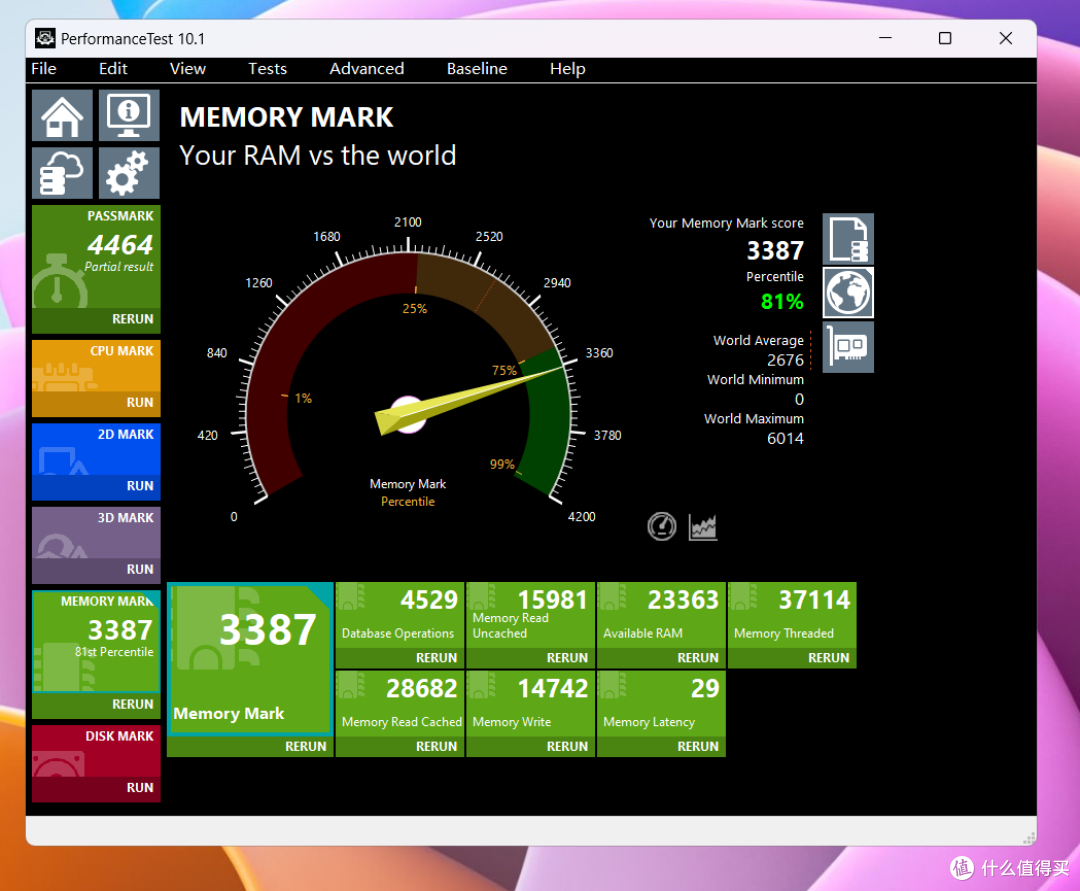Click the Memory Latency 29 result
The width and height of the screenshot is (1080, 891).
(x=661, y=704)
